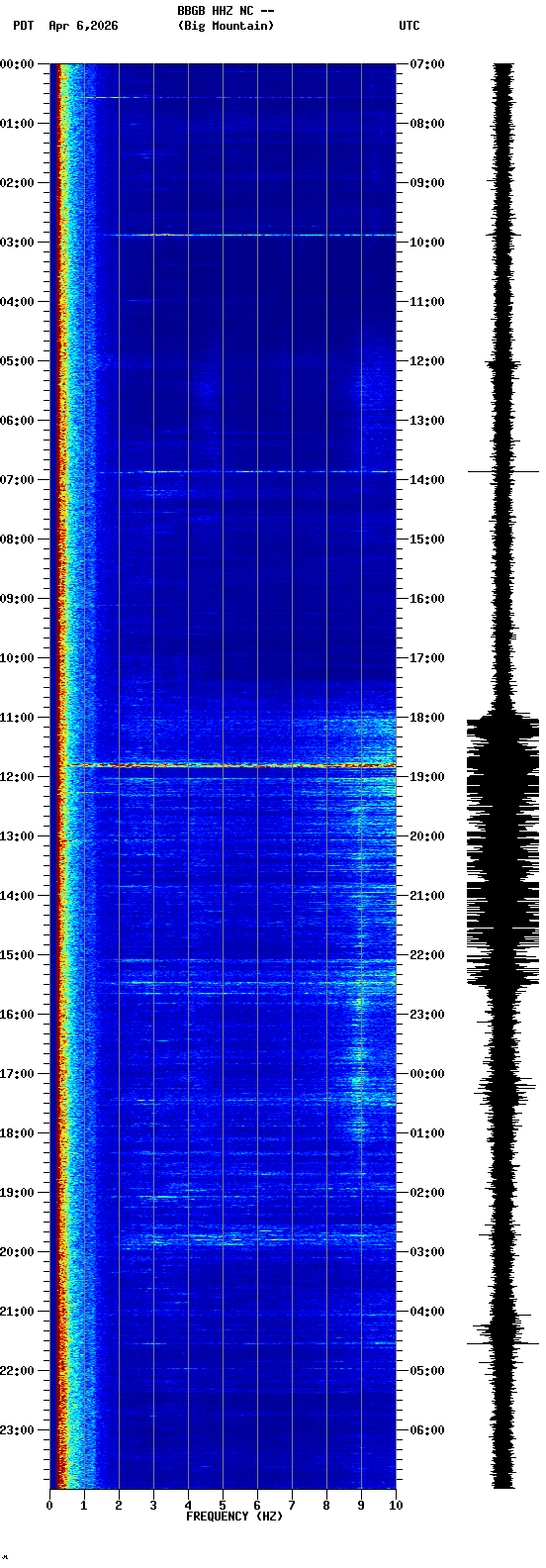546x1568 pixels.
Task: Select the 00:00 PDT time label
Action: coord(17,64)
